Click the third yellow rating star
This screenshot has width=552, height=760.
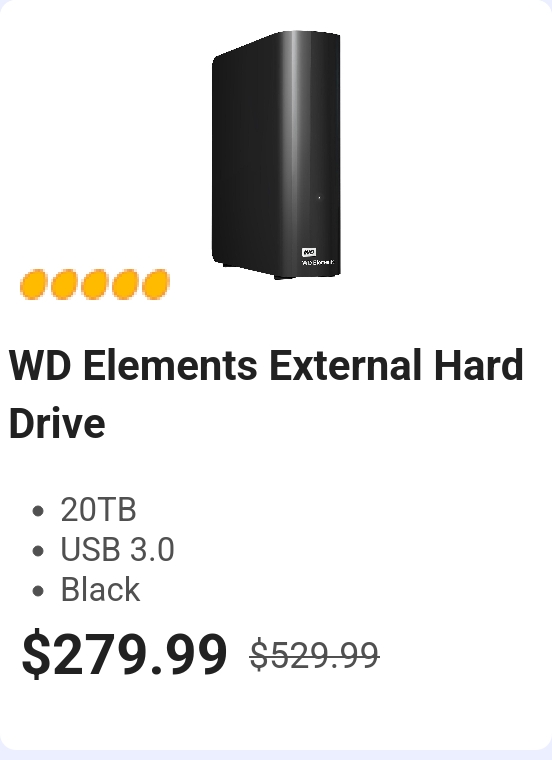[x=95, y=285]
